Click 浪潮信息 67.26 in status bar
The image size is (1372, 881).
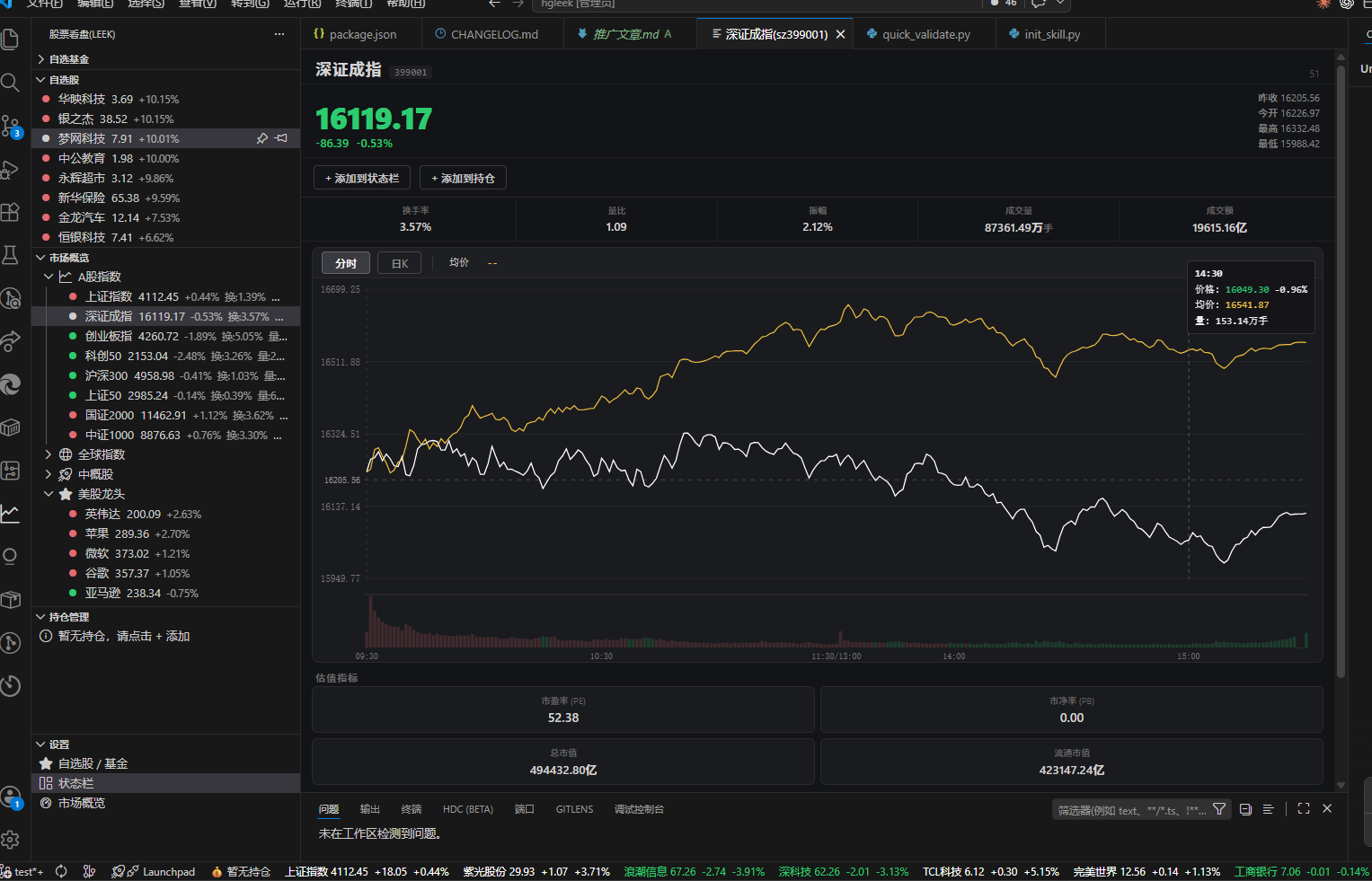(x=695, y=871)
